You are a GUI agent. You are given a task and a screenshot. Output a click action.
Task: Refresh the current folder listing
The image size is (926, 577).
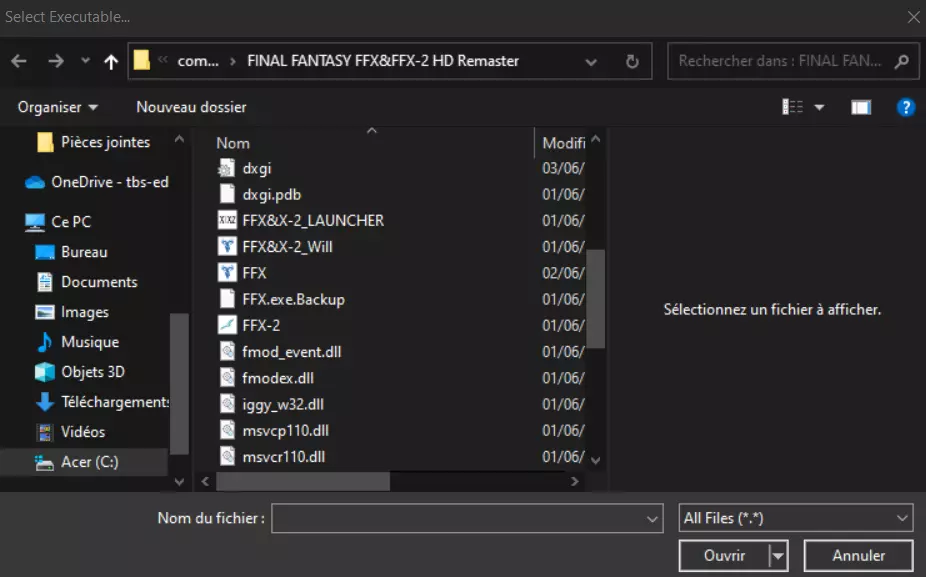(632, 61)
